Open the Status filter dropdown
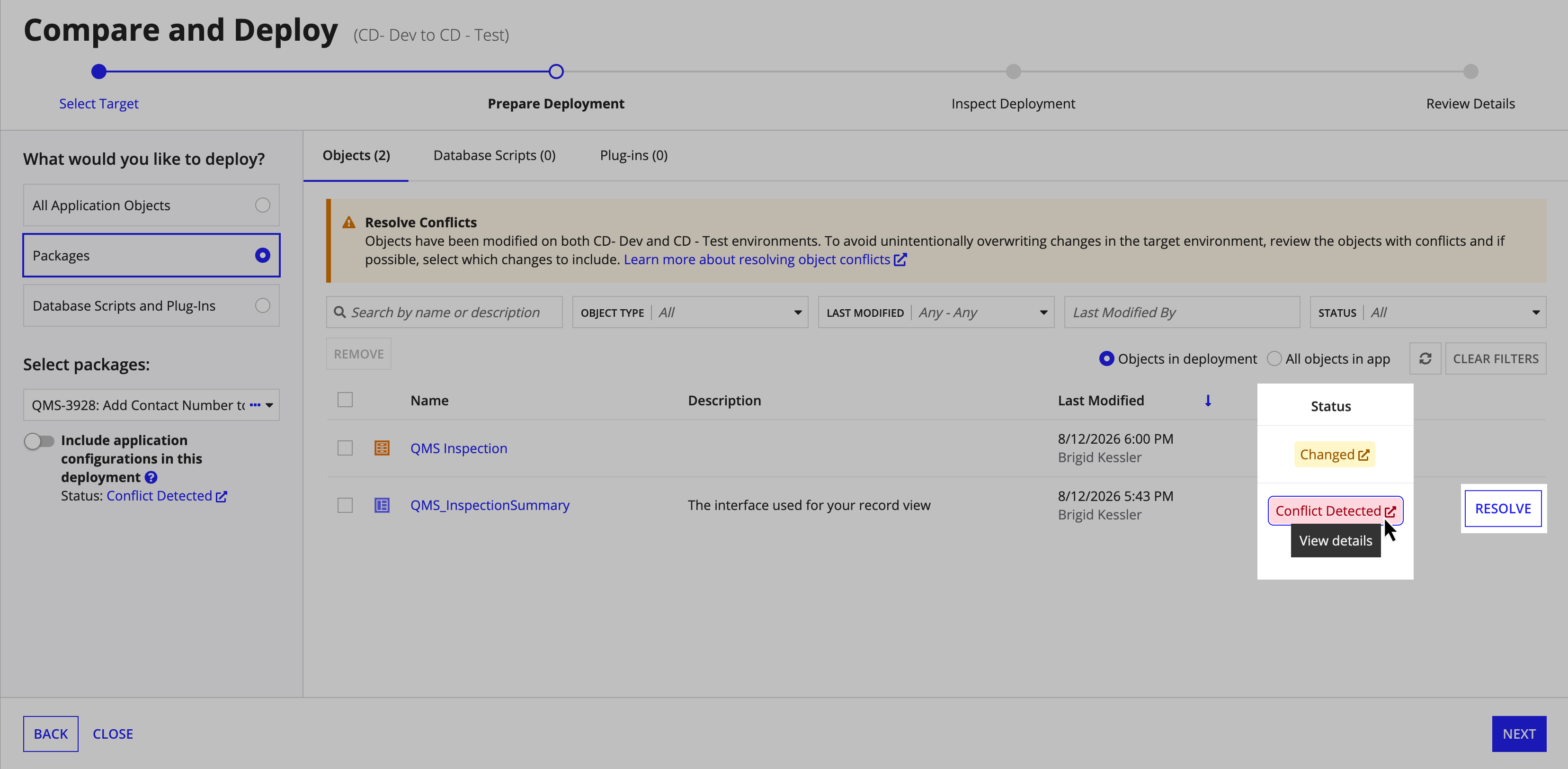 pyautogui.click(x=1428, y=313)
